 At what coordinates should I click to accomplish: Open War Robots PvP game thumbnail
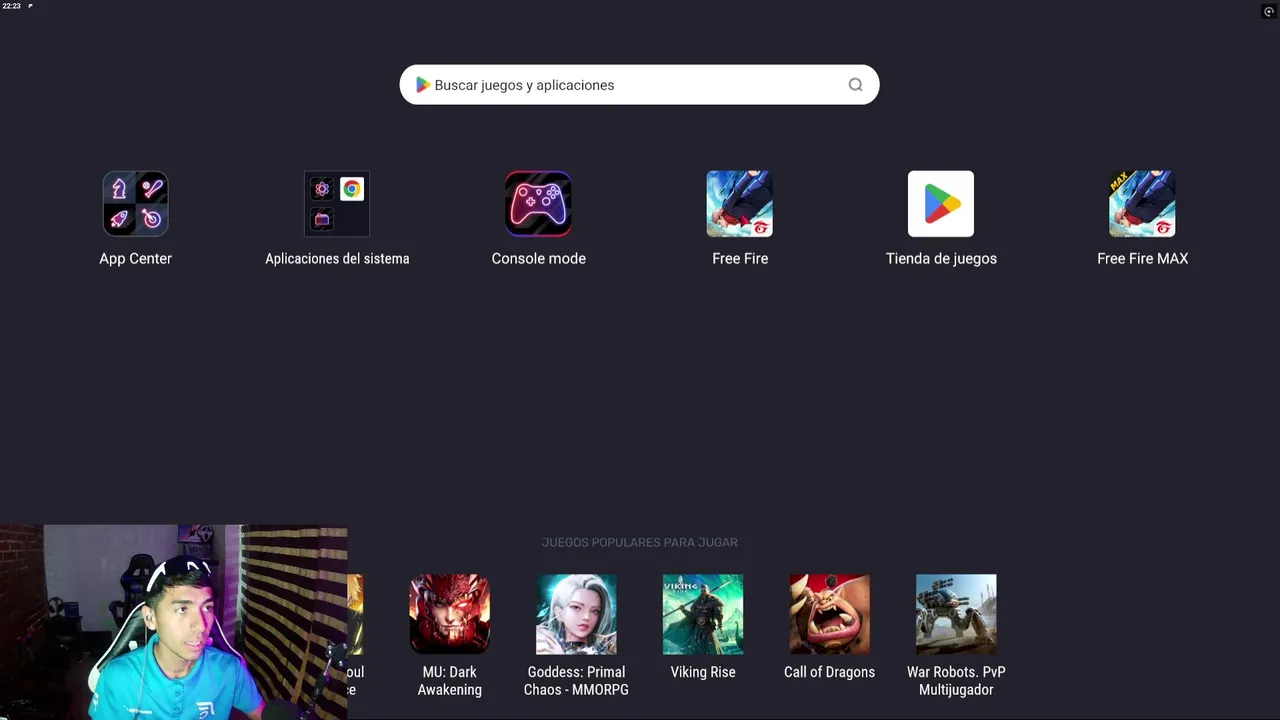956,614
